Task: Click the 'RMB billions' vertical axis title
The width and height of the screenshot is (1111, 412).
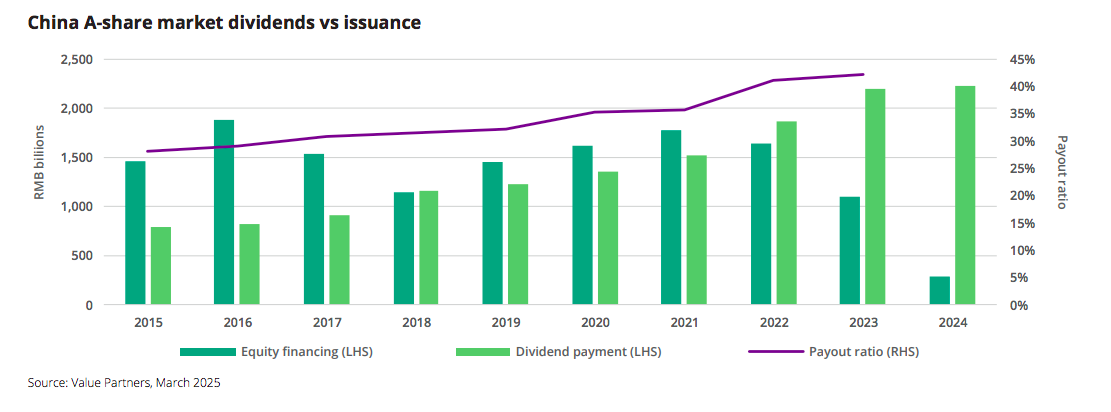Action: [x=40, y=163]
